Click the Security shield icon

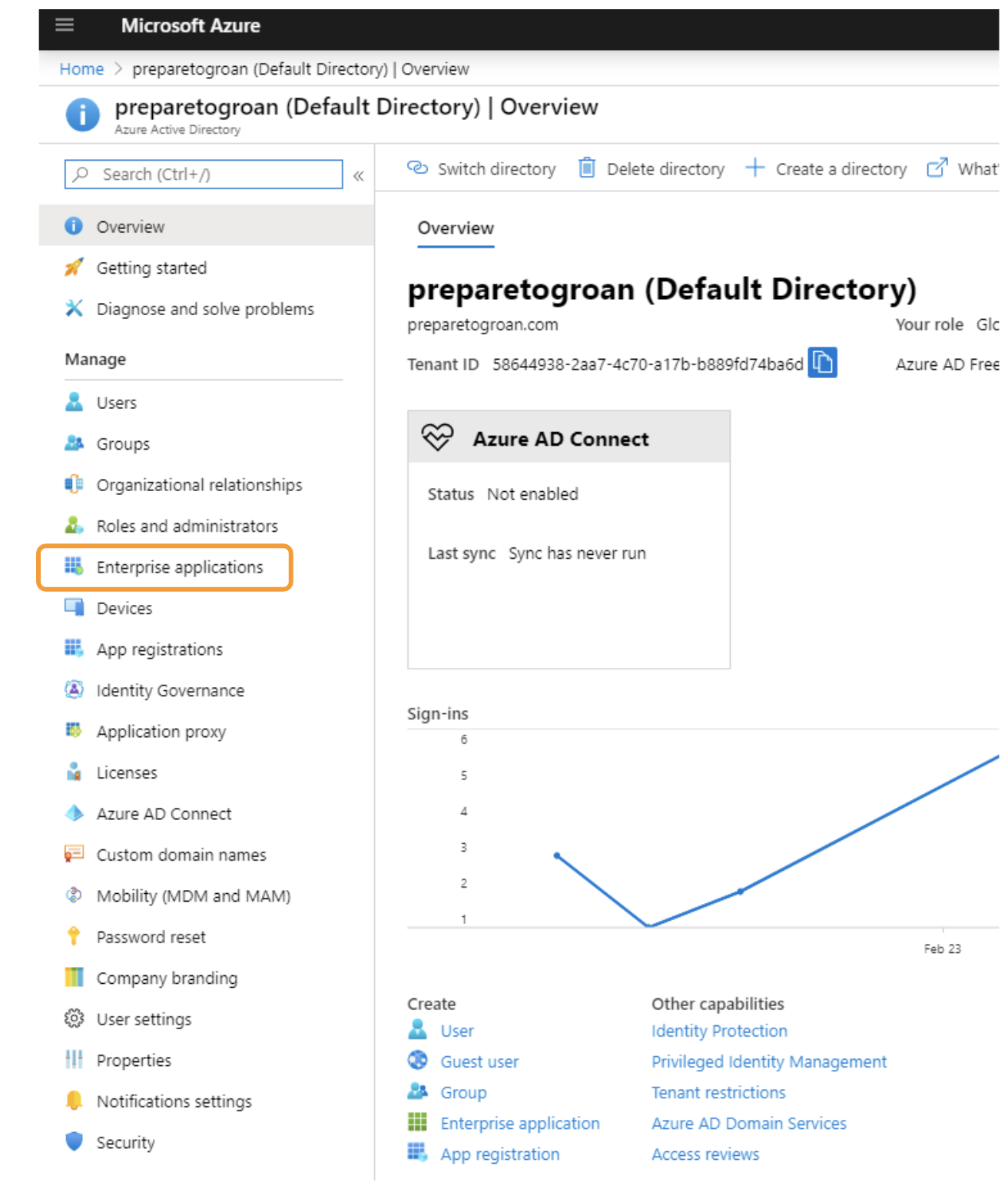click(x=74, y=1142)
